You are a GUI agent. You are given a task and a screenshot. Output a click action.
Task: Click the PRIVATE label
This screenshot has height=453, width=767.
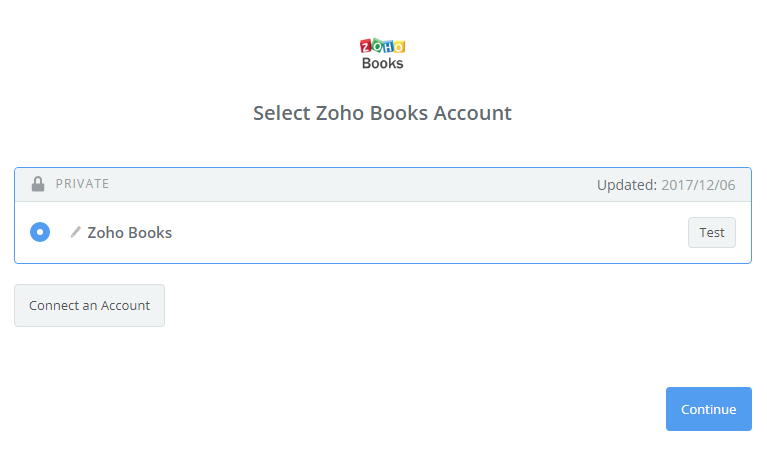point(82,184)
